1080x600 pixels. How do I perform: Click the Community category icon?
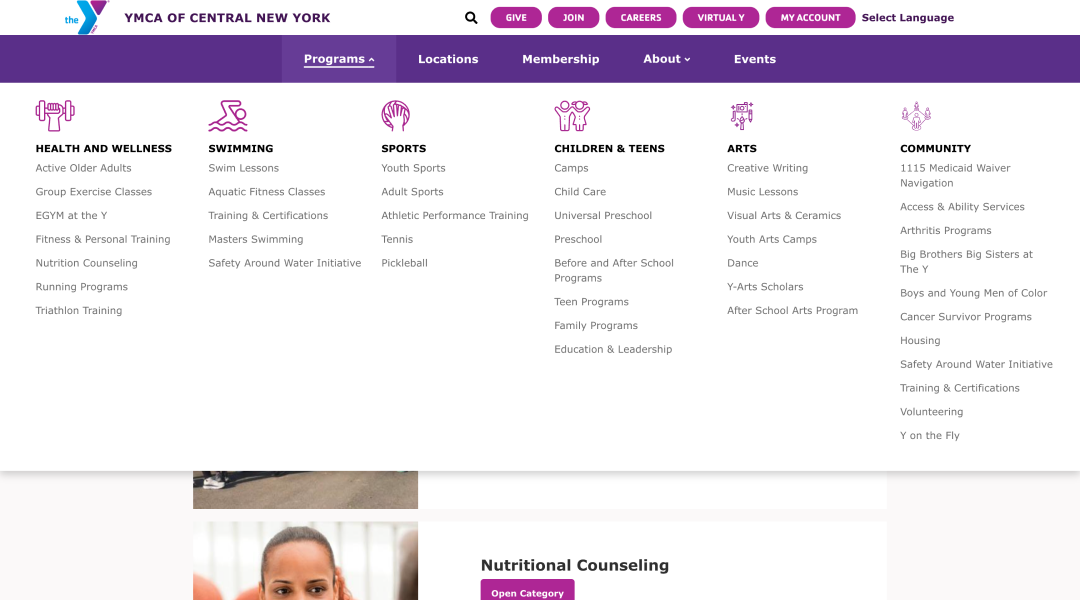[x=915, y=116]
